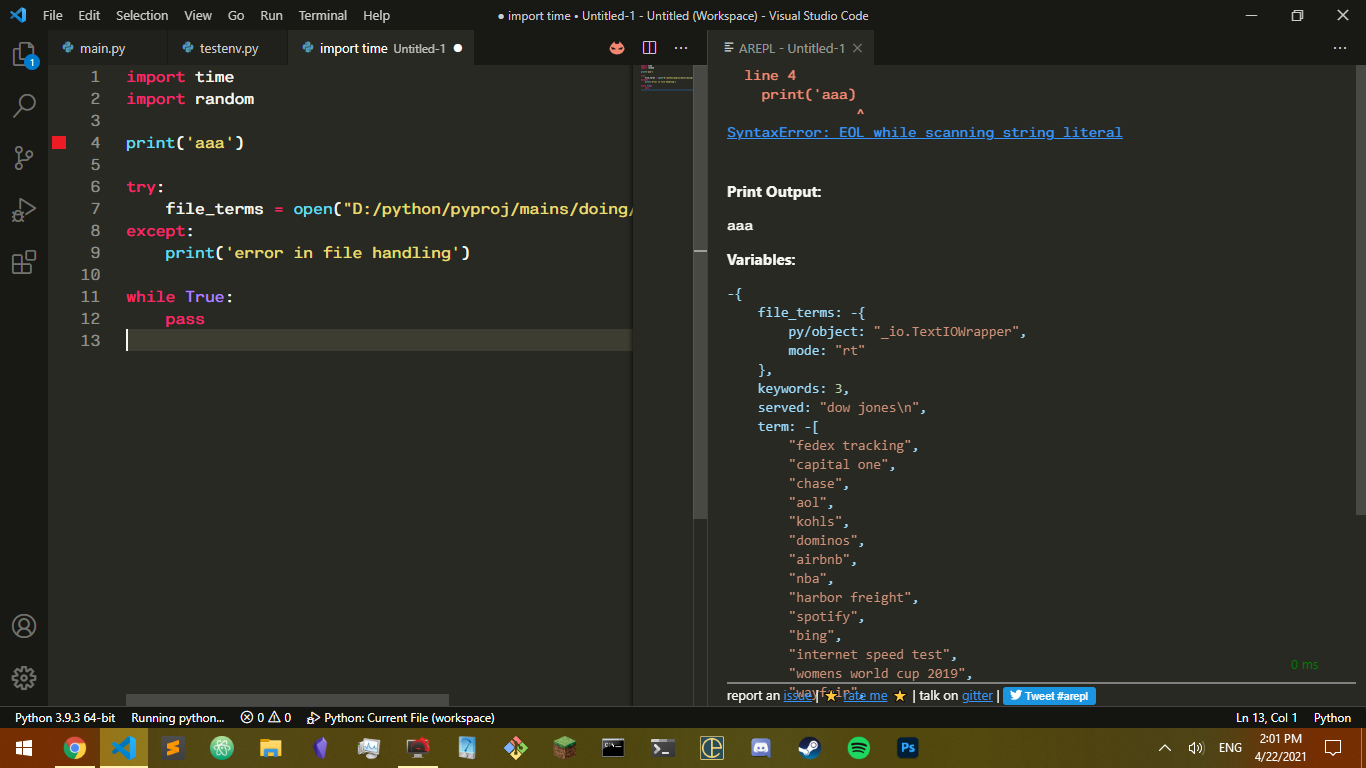
Task: Open Obsidian from the taskbar
Action: pyautogui.click(x=319, y=748)
